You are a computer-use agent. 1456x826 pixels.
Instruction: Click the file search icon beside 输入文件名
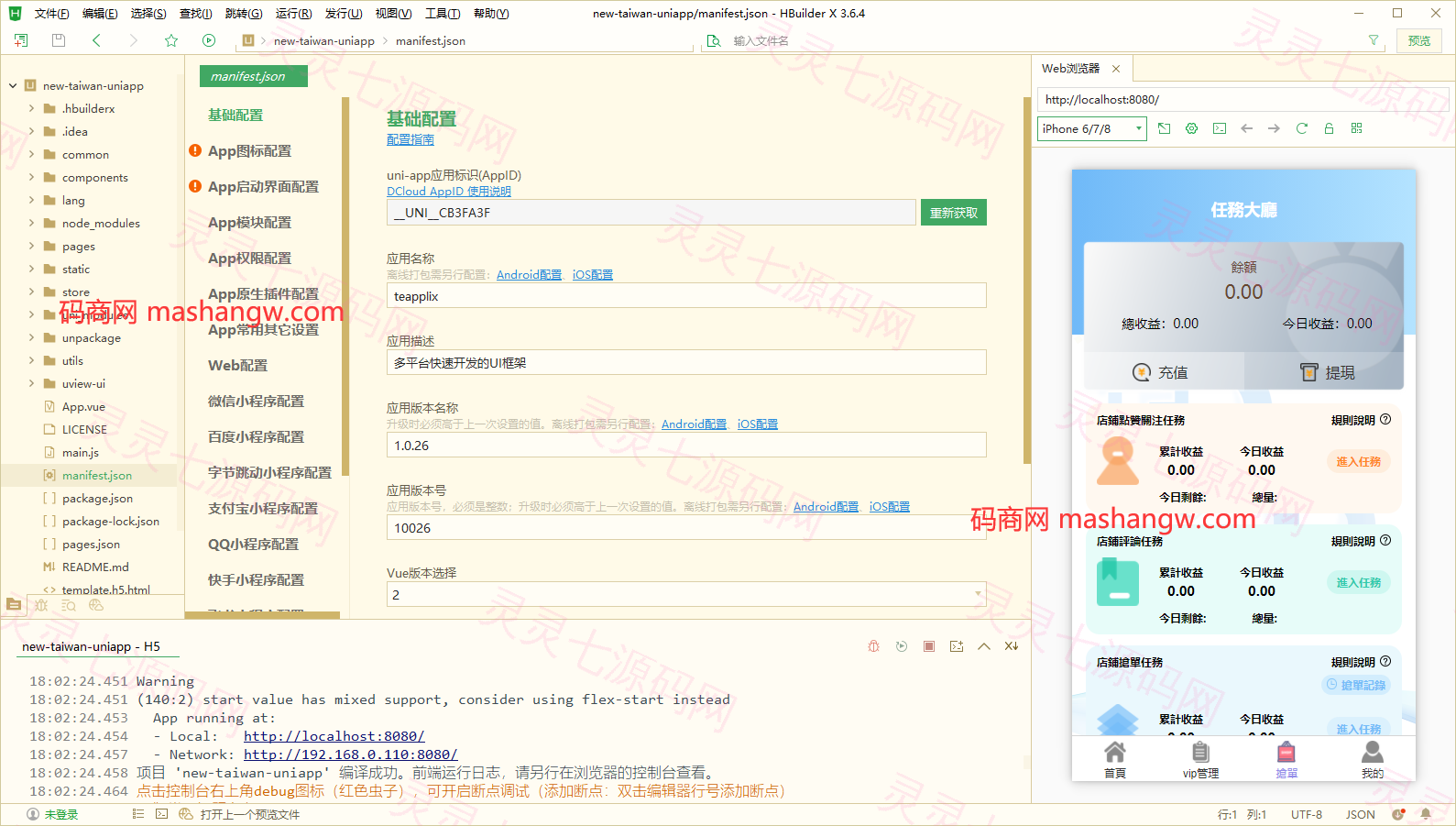click(x=714, y=40)
